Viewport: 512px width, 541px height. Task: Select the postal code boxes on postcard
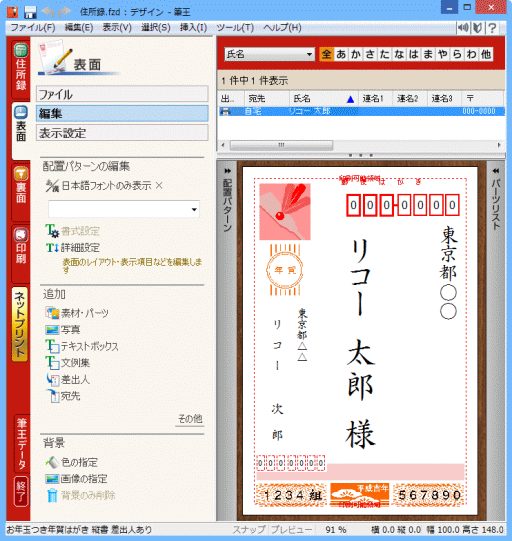(403, 205)
